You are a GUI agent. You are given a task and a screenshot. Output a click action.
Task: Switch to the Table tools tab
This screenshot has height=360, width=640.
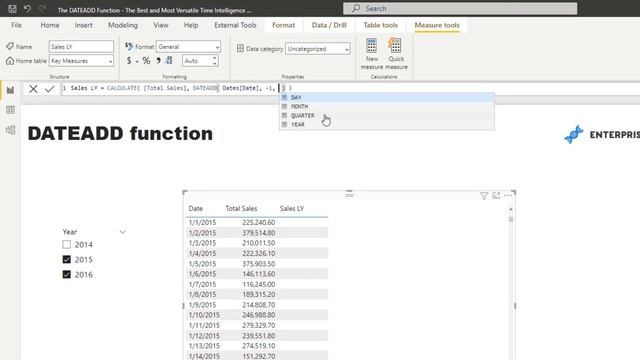(380, 25)
